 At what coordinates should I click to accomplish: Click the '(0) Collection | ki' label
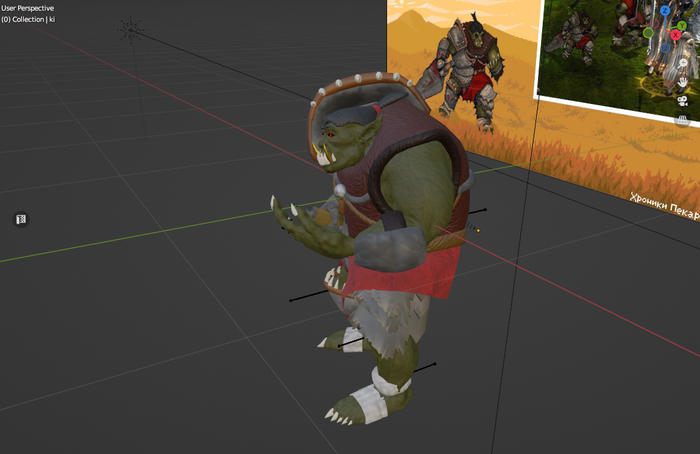pyautogui.click(x=28, y=19)
